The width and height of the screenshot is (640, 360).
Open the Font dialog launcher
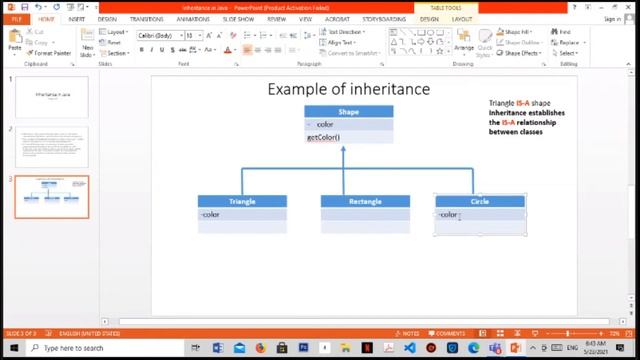236,64
